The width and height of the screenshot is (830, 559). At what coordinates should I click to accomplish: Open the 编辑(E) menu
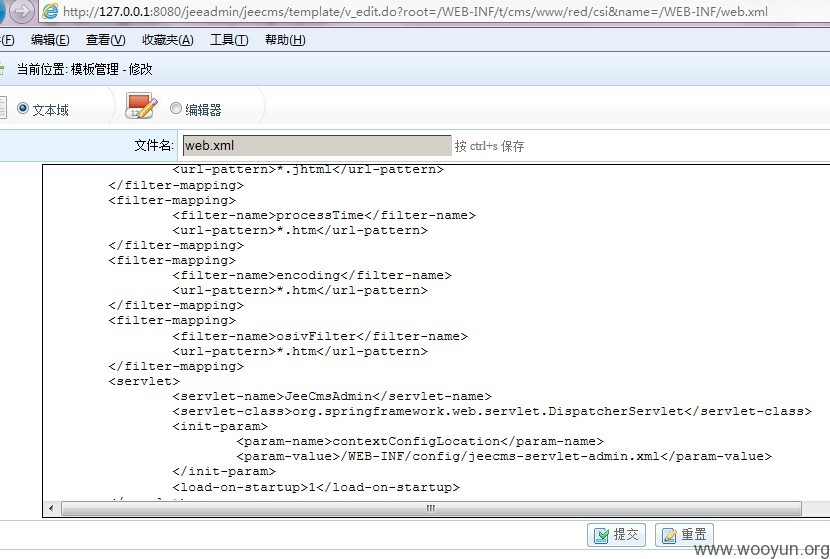[50, 40]
